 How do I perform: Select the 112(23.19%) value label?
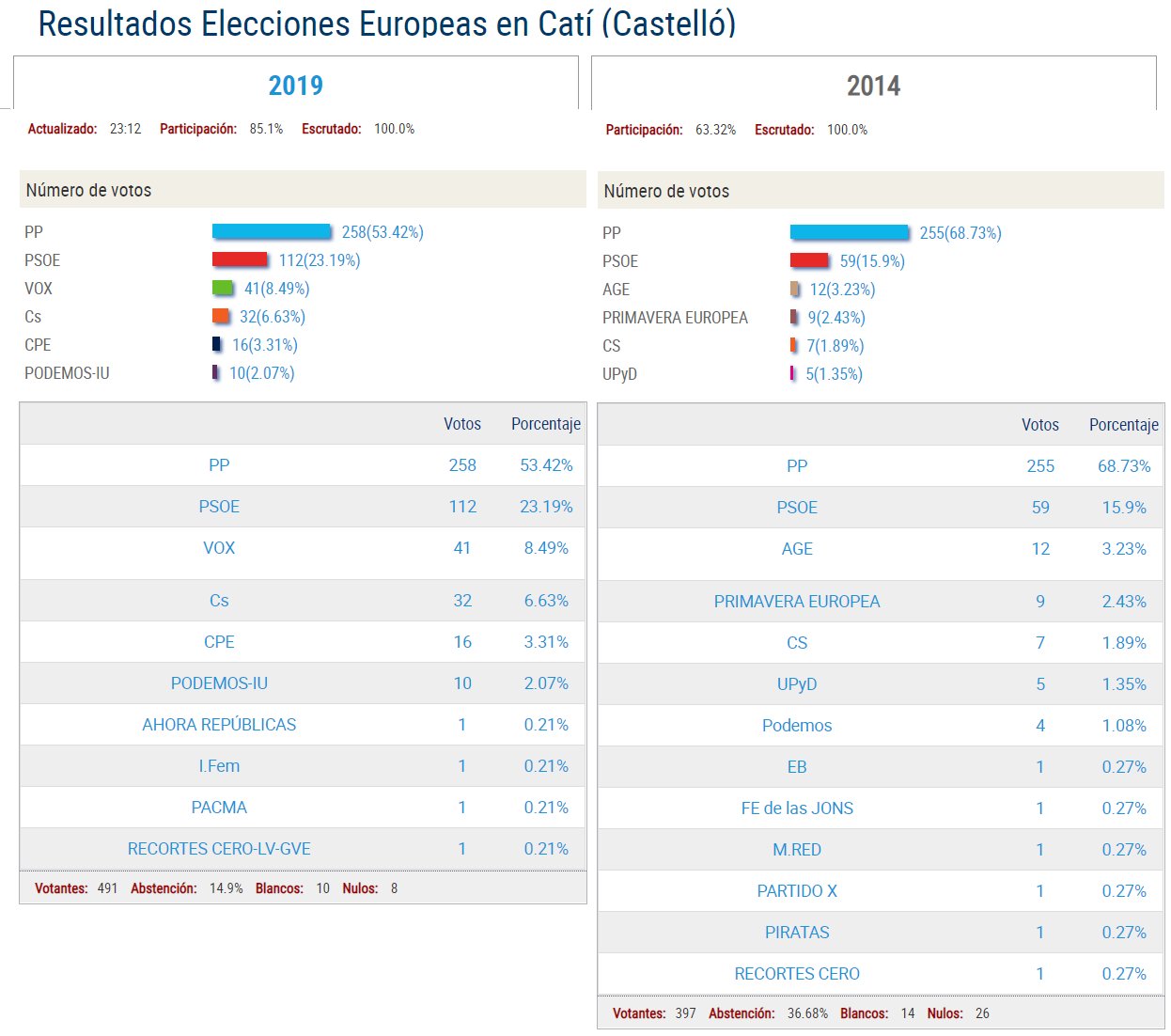point(320,260)
